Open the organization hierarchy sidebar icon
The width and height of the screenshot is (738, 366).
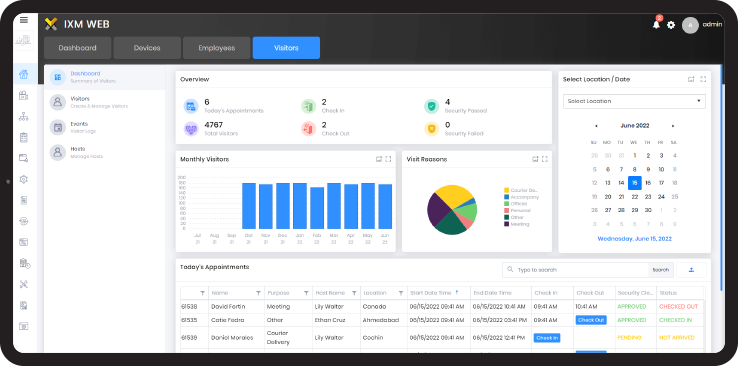[24, 117]
